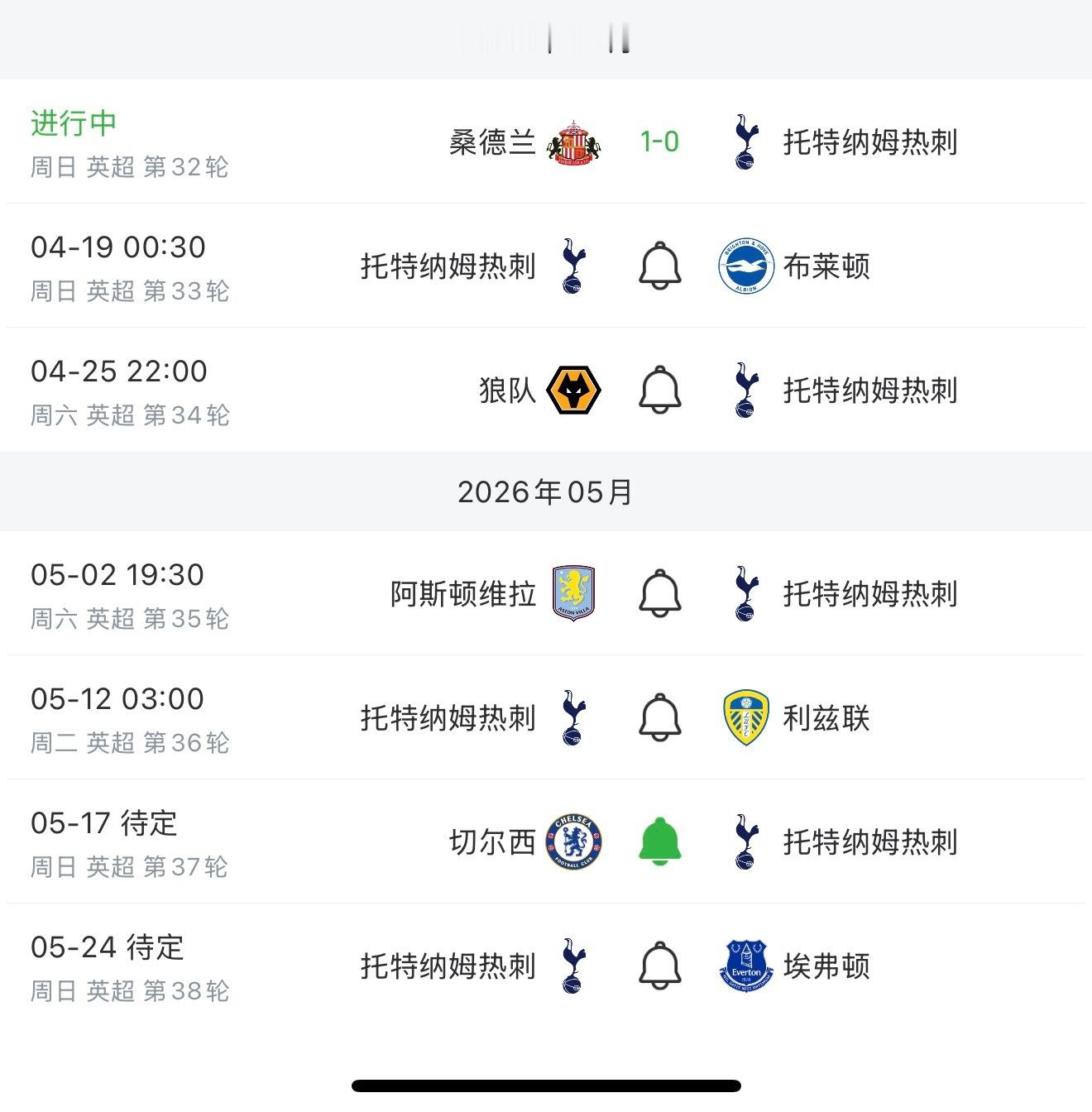The height and width of the screenshot is (1112, 1092).
Task: Open the live 1-0 score
Action: click(x=659, y=142)
